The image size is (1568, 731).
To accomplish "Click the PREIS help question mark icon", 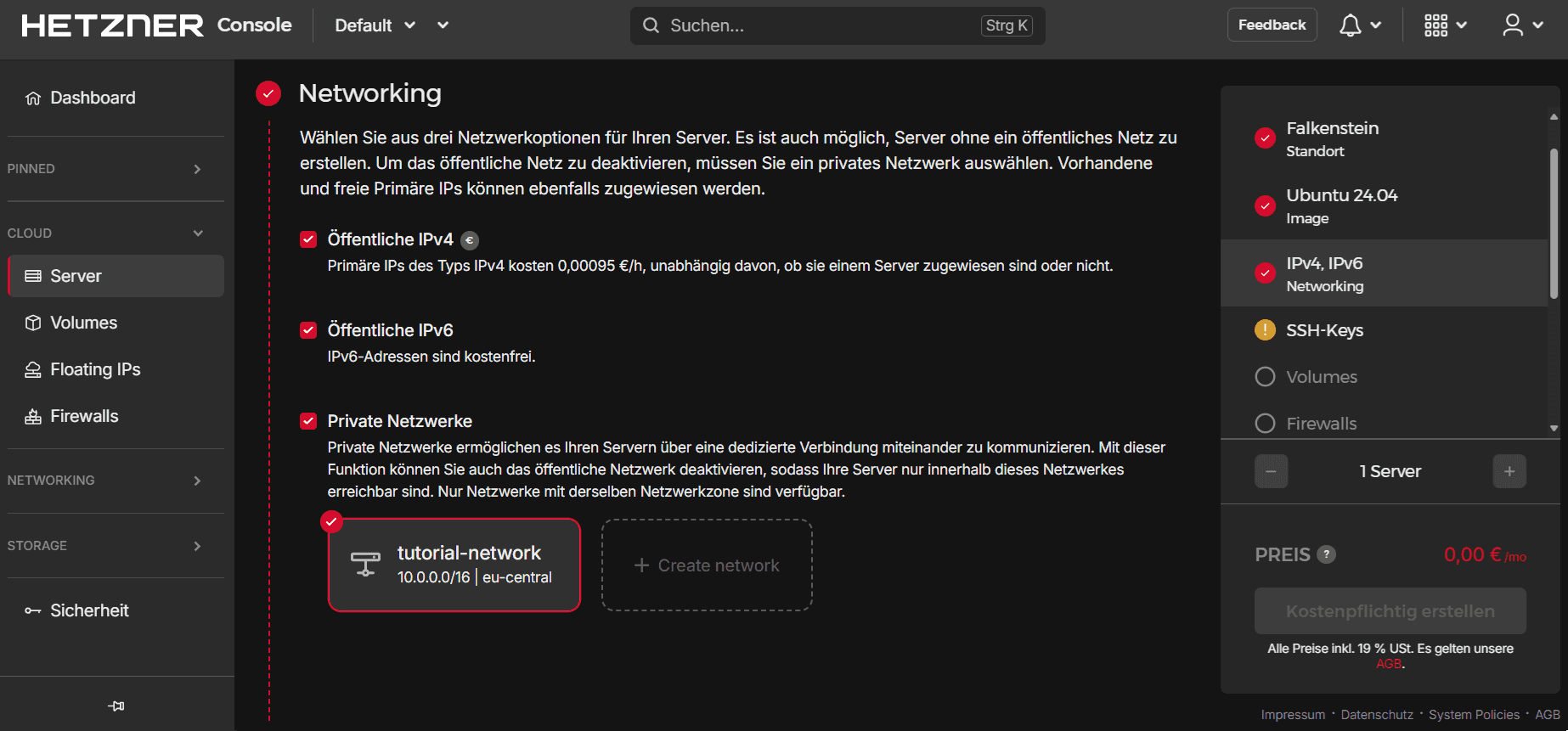I will pos(1326,554).
